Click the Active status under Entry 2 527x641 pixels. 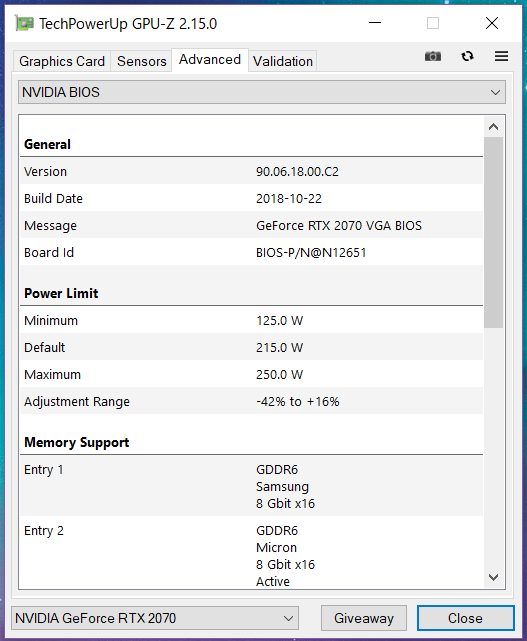click(x=273, y=581)
